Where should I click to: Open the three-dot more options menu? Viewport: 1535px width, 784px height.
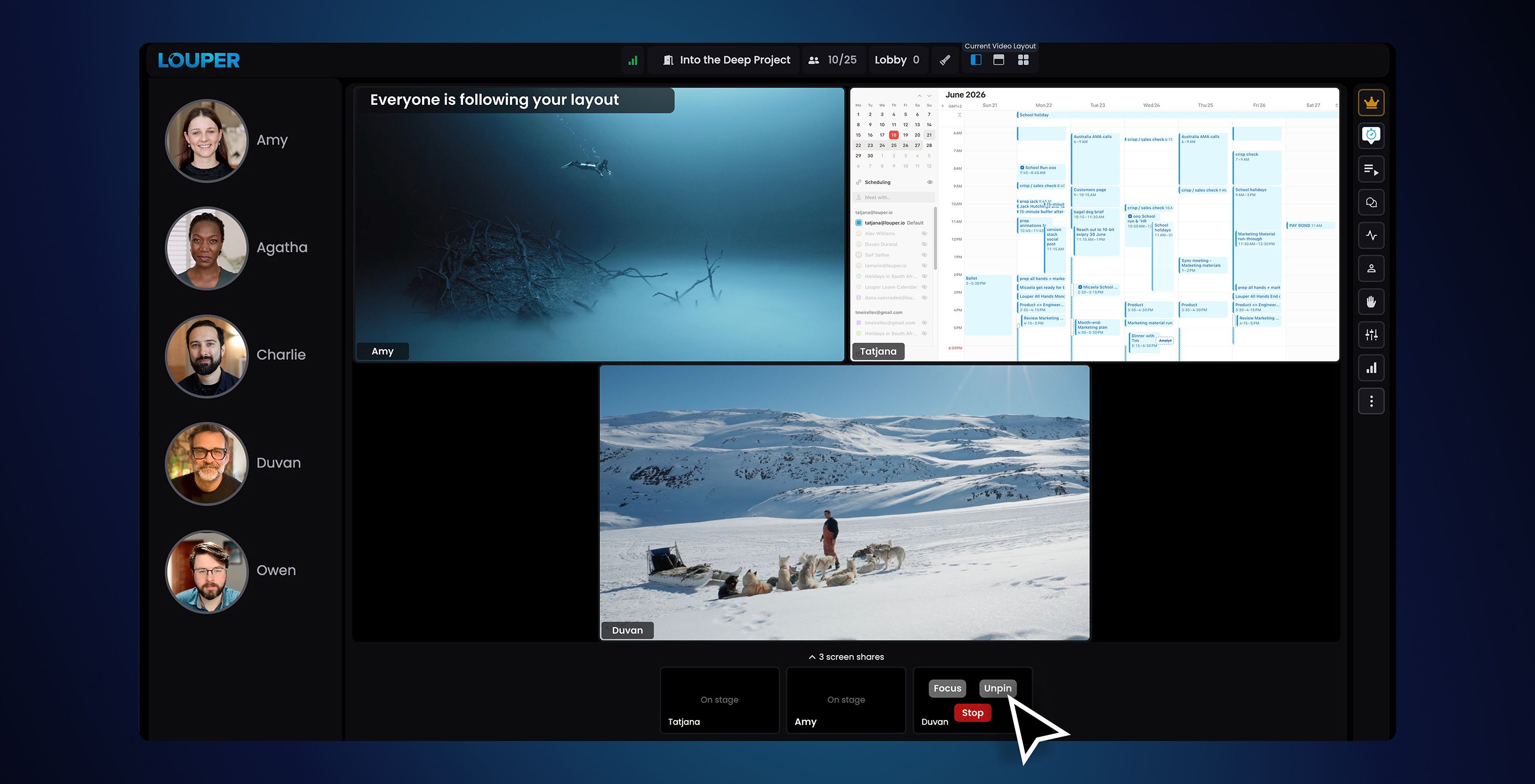click(1371, 401)
